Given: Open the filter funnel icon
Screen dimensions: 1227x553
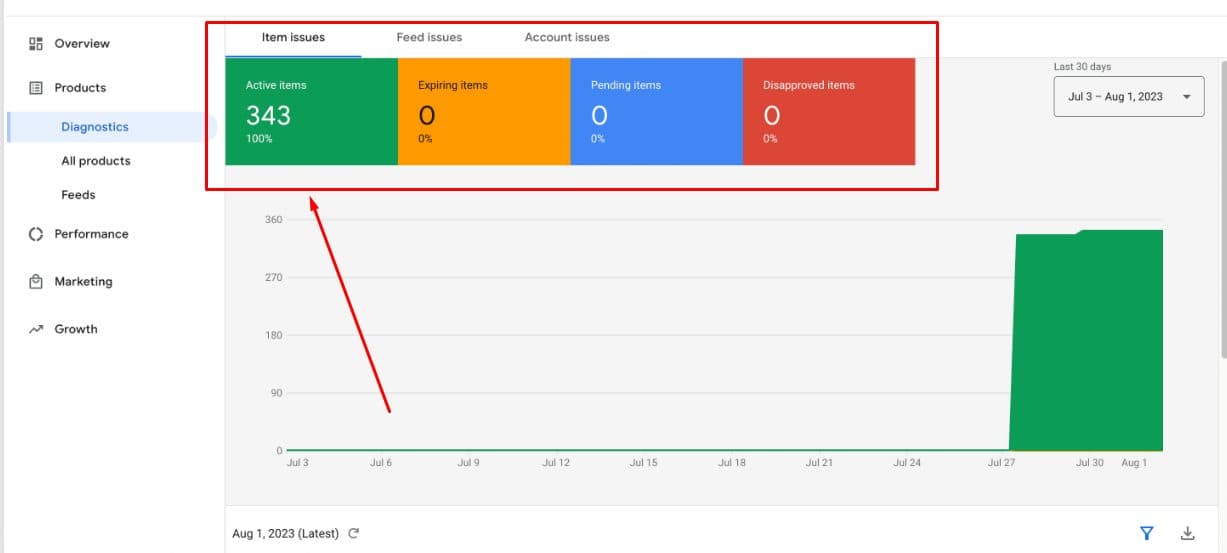Looking at the screenshot, I should pos(1147,533).
